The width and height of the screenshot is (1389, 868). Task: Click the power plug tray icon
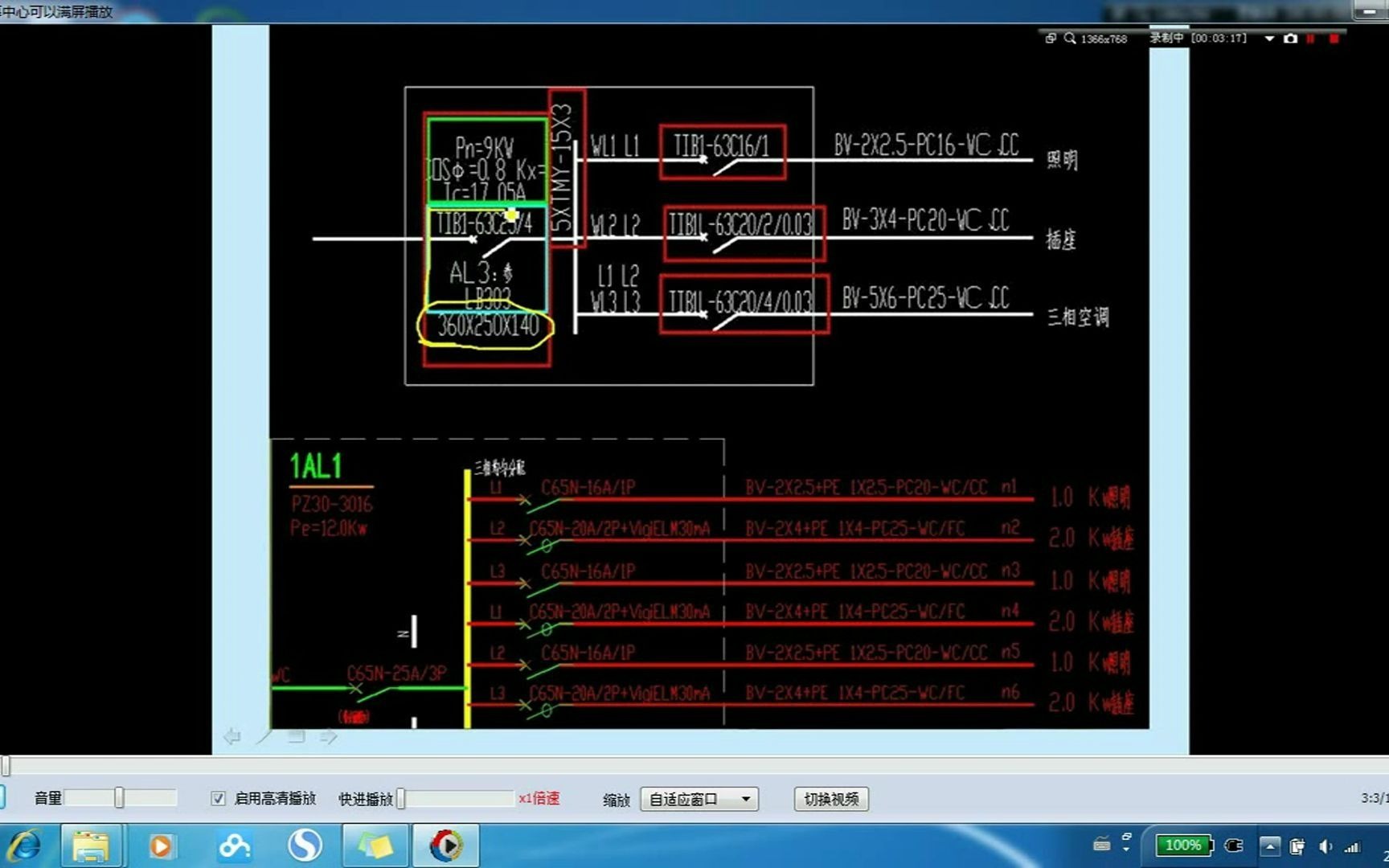(1234, 845)
